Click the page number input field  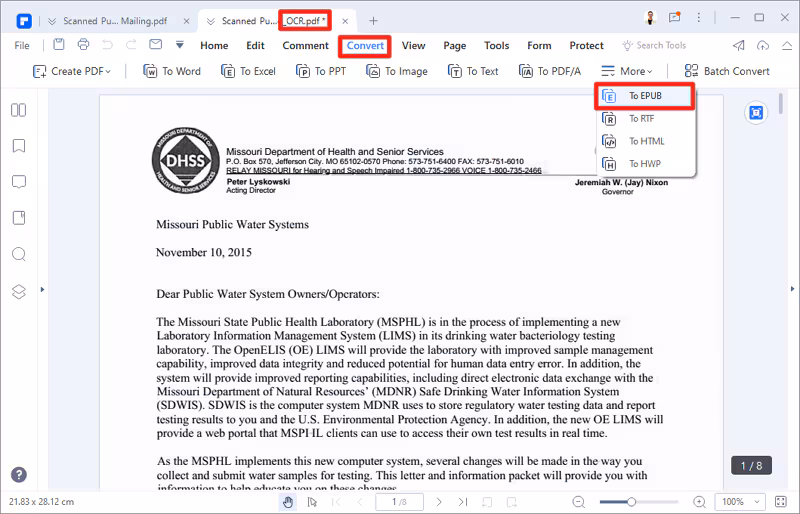pos(399,502)
